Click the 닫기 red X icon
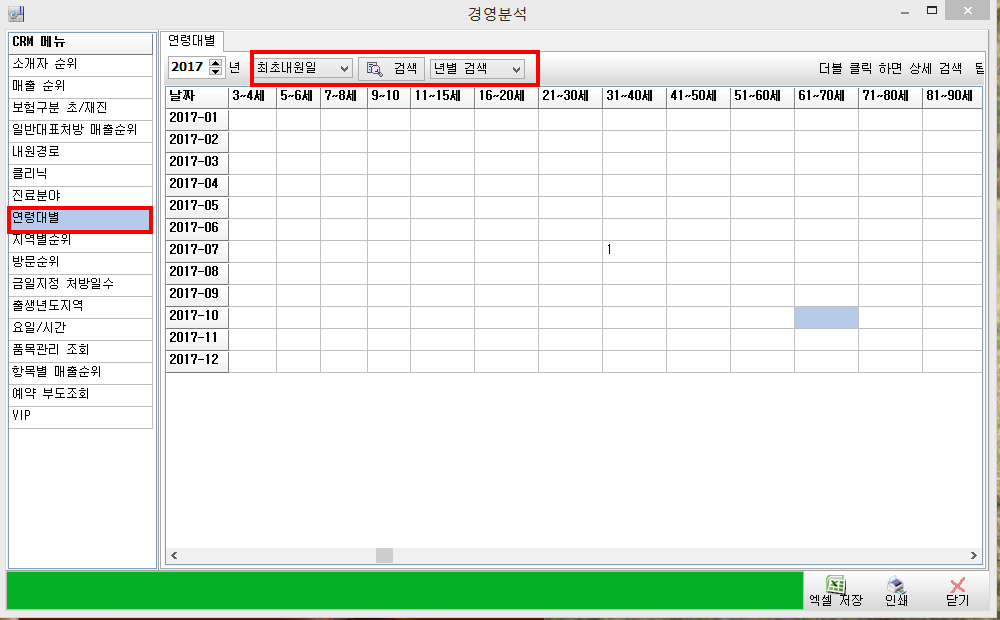Image resolution: width=1000 pixels, height=620 pixels. (x=957, y=585)
